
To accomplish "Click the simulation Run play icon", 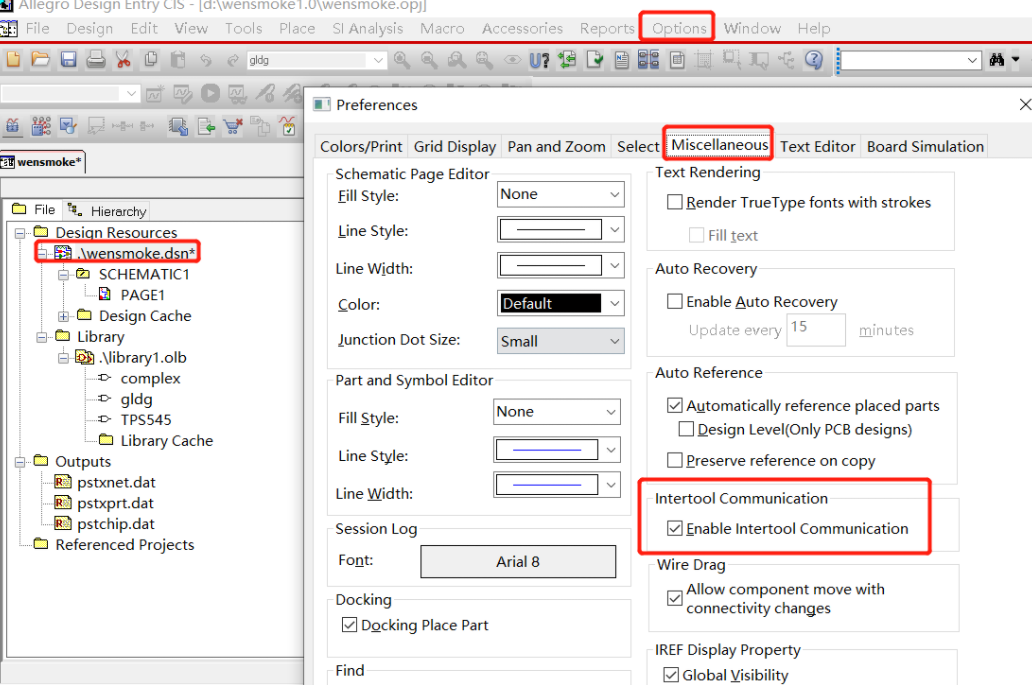I will [211, 93].
